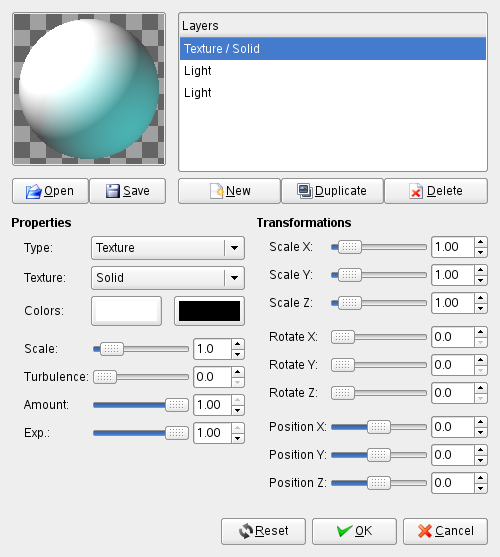Increase Properties Scale with up arrow
Image resolution: width=500 pixels, height=557 pixels.
[x=238, y=344]
